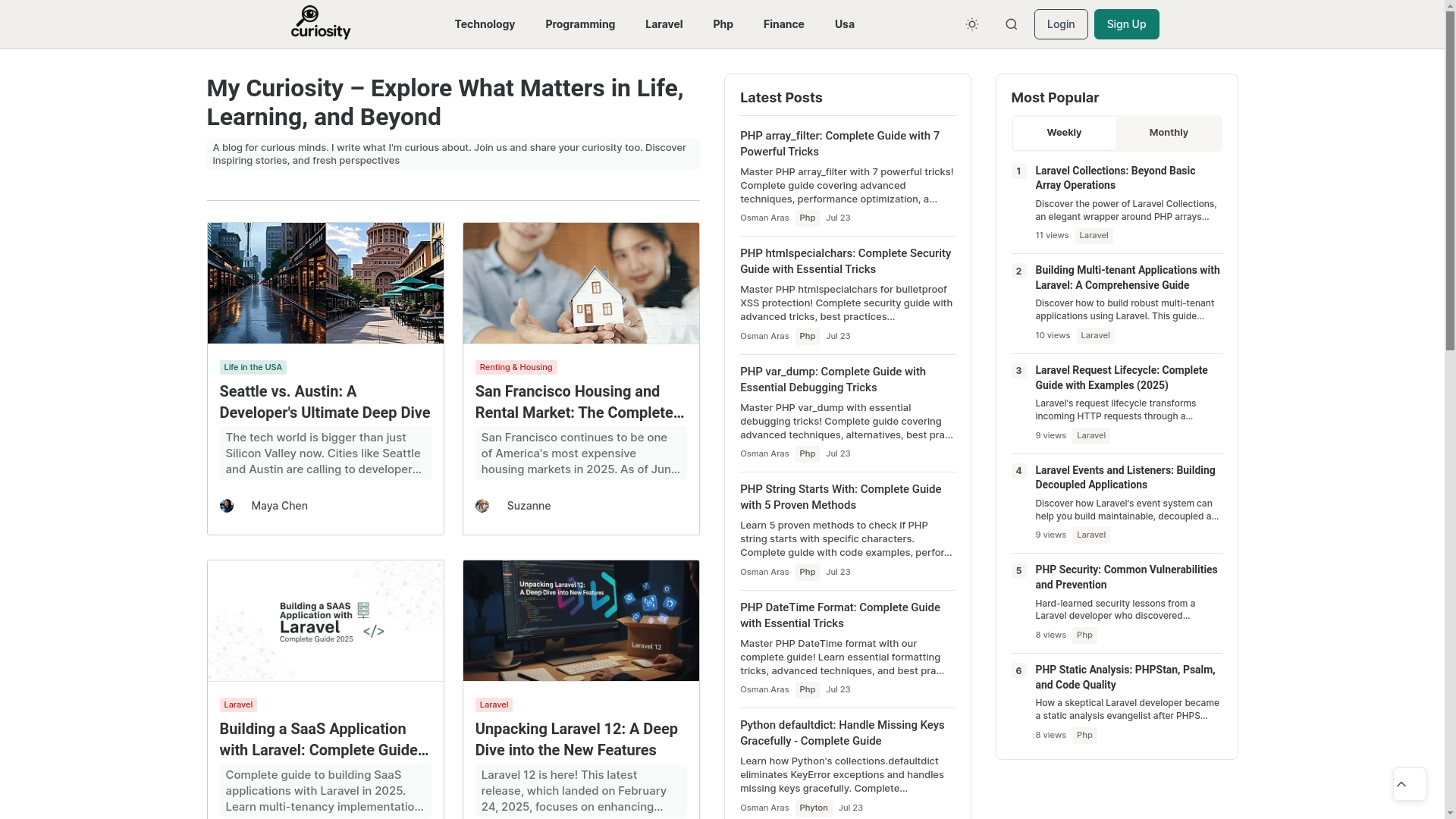Screen dimensions: 1456x819
Task: Click Laravel tag beside 11 views
Action: (x=1094, y=236)
